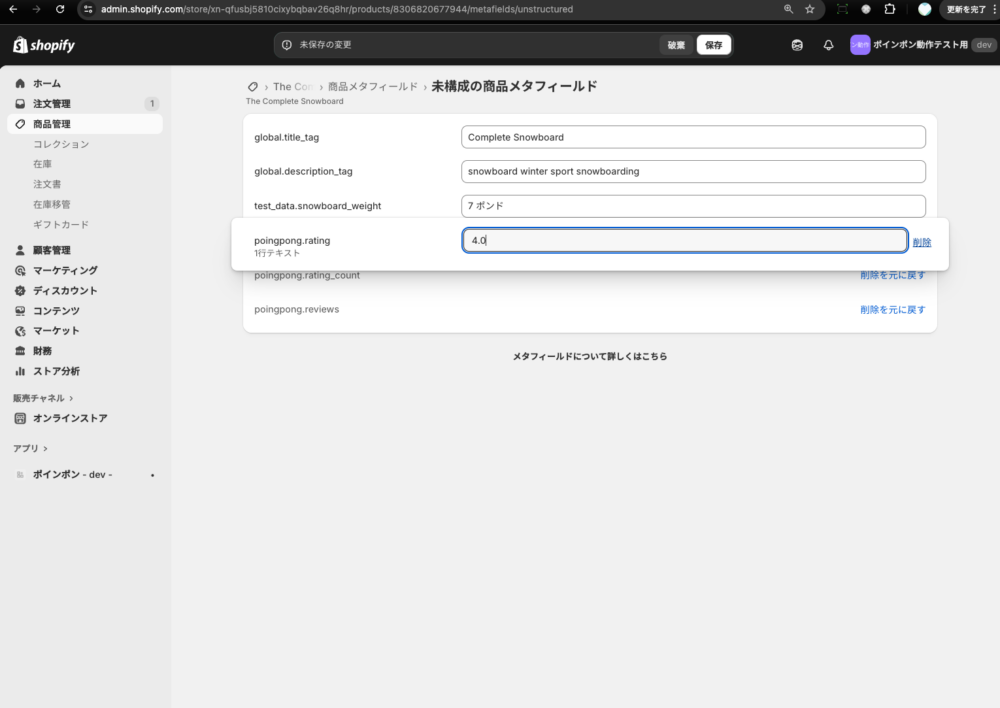This screenshot has height=708, width=1000.
Task: Click the browser zoom magnifier icon
Action: coord(788,9)
